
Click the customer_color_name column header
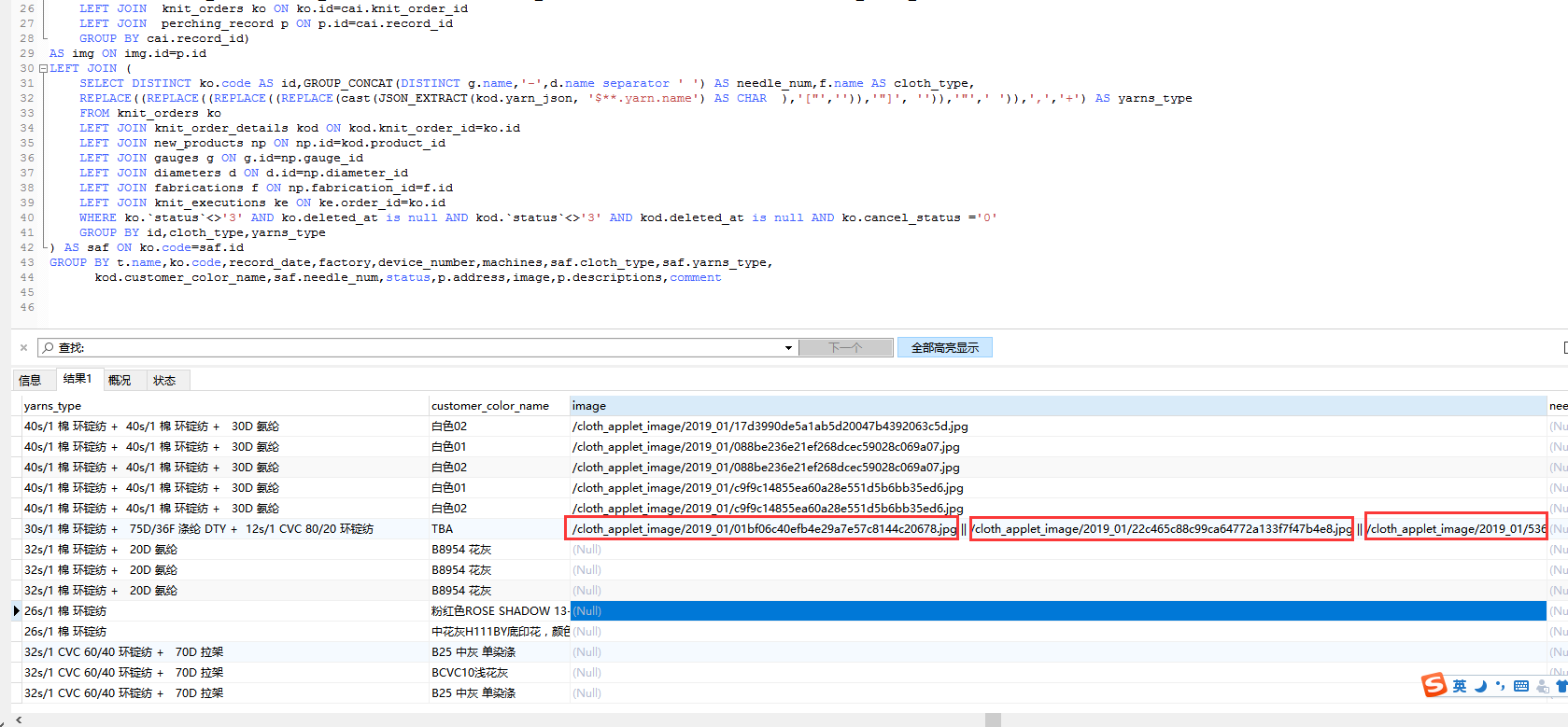tap(490, 406)
